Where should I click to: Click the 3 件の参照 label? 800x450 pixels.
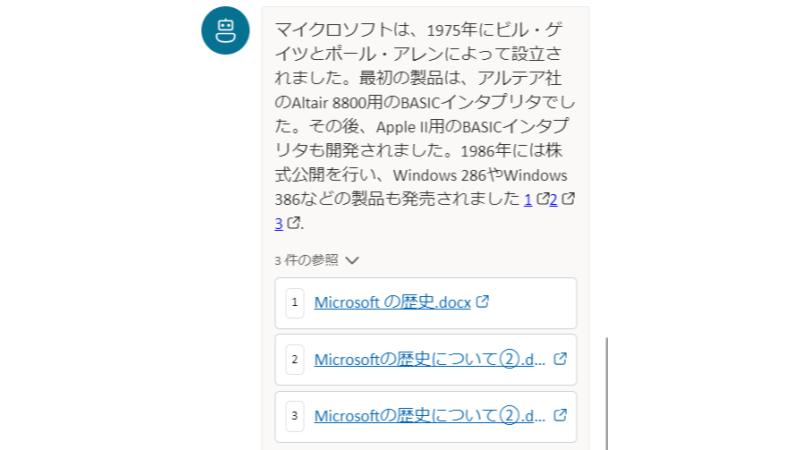click(x=306, y=260)
